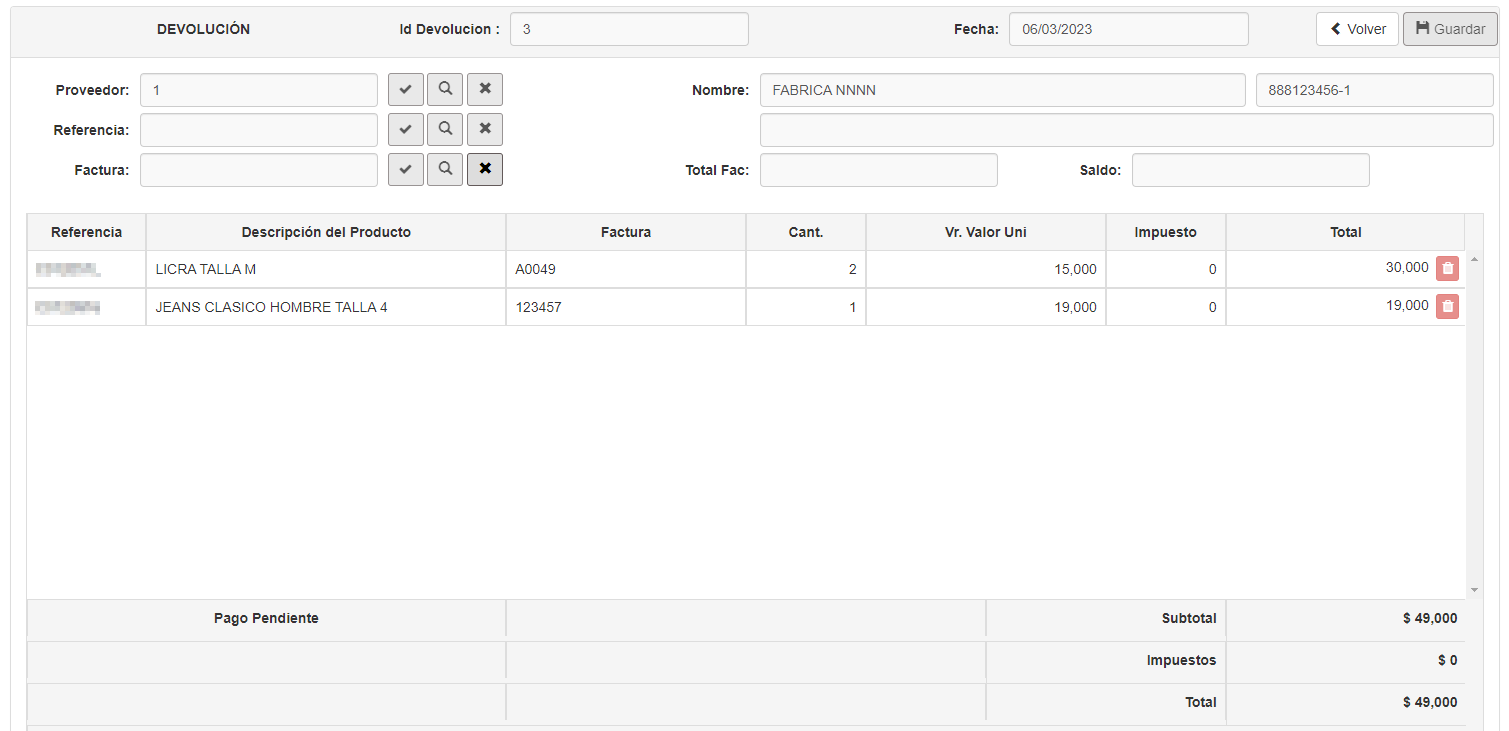Image resolution: width=1509 pixels, height=731 pixels.
Task: Click the Fecha date field
Action: coord(1128,29)
